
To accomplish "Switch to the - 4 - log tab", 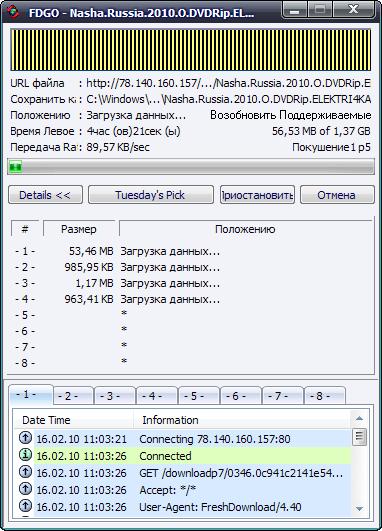I will pos(157,396).
